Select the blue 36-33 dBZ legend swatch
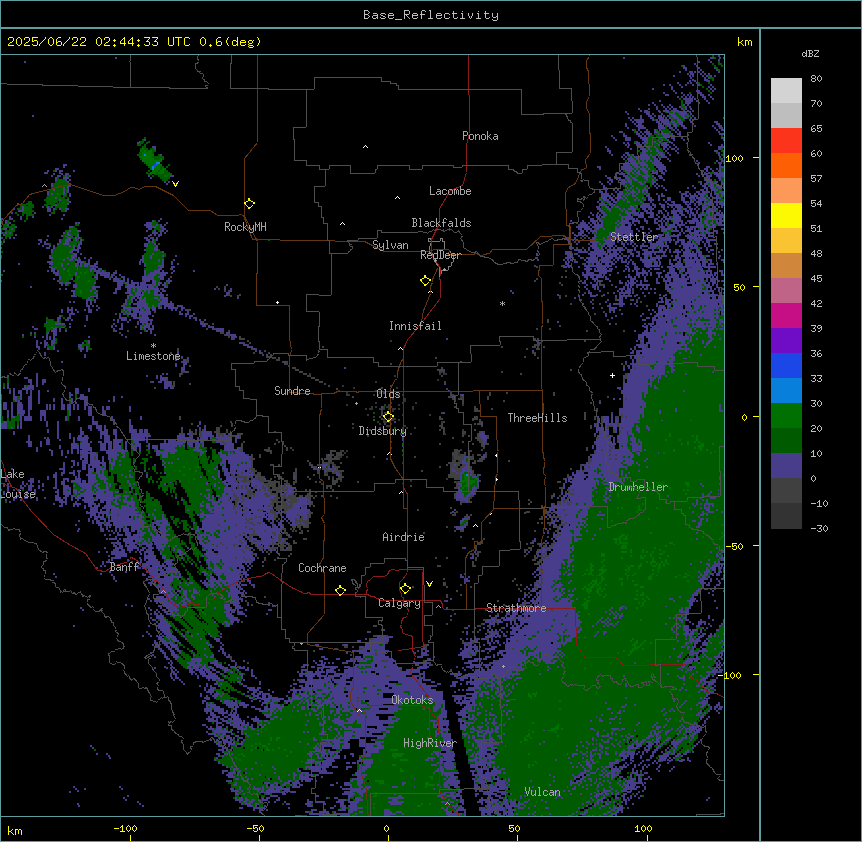 point(786,365)
